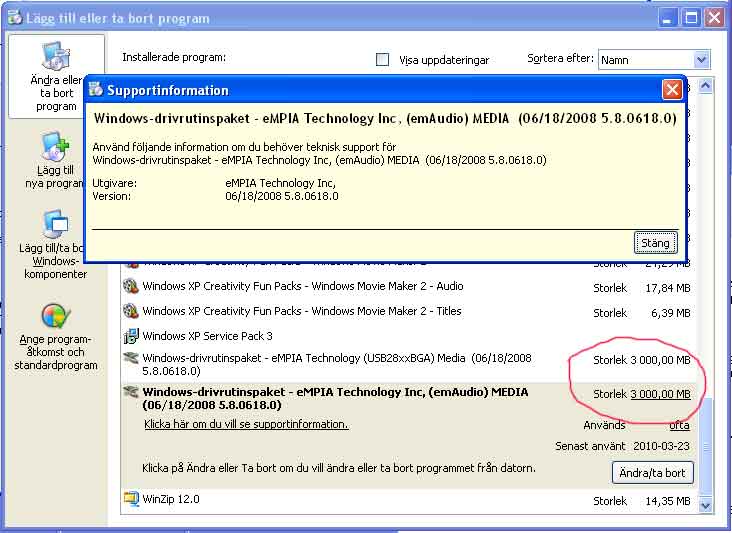
Task: Click Supportinformation dialog title icon
Action: [96, 89]
